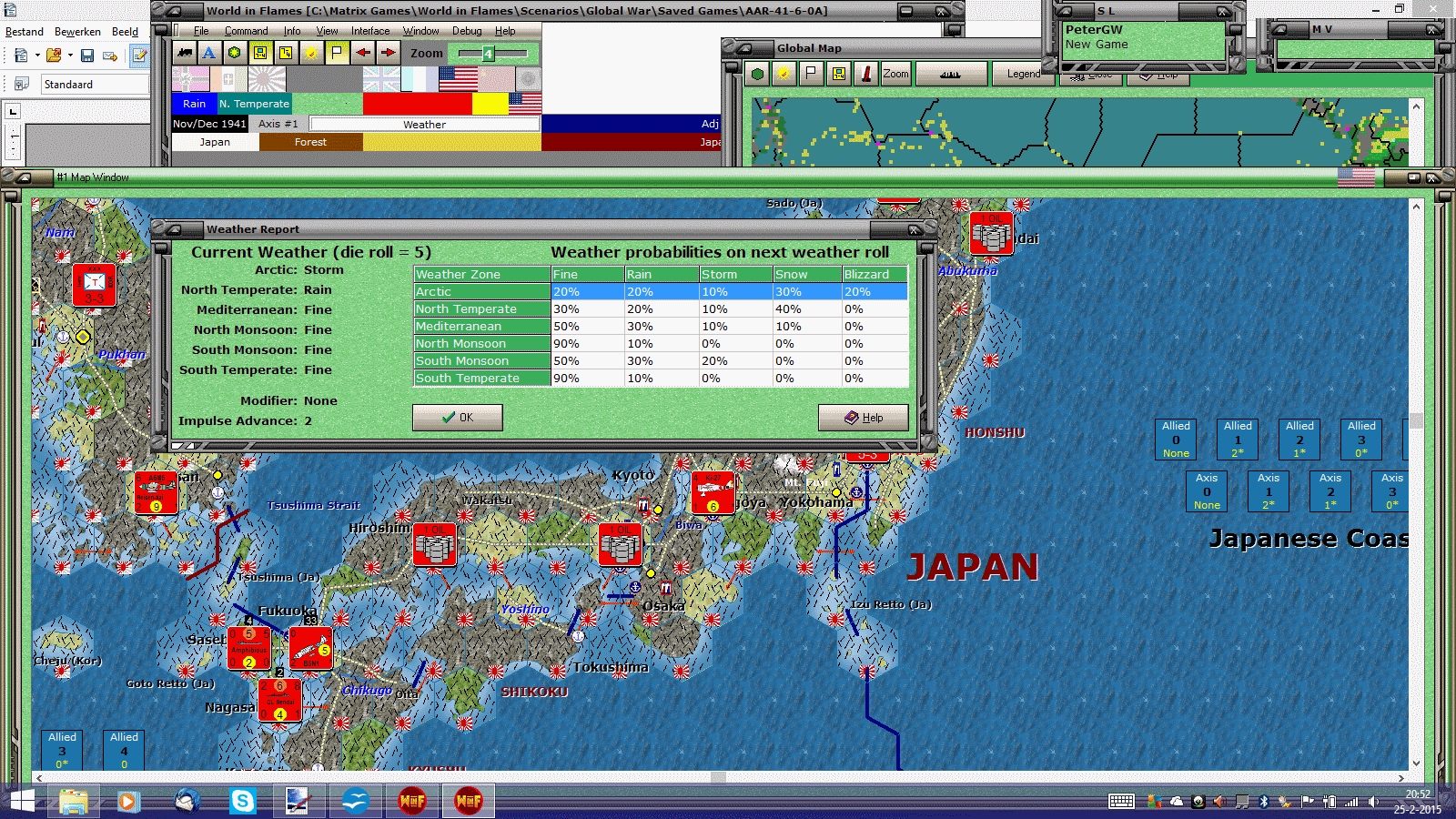Open the Legend in Global Map

tap(1024, 74)
